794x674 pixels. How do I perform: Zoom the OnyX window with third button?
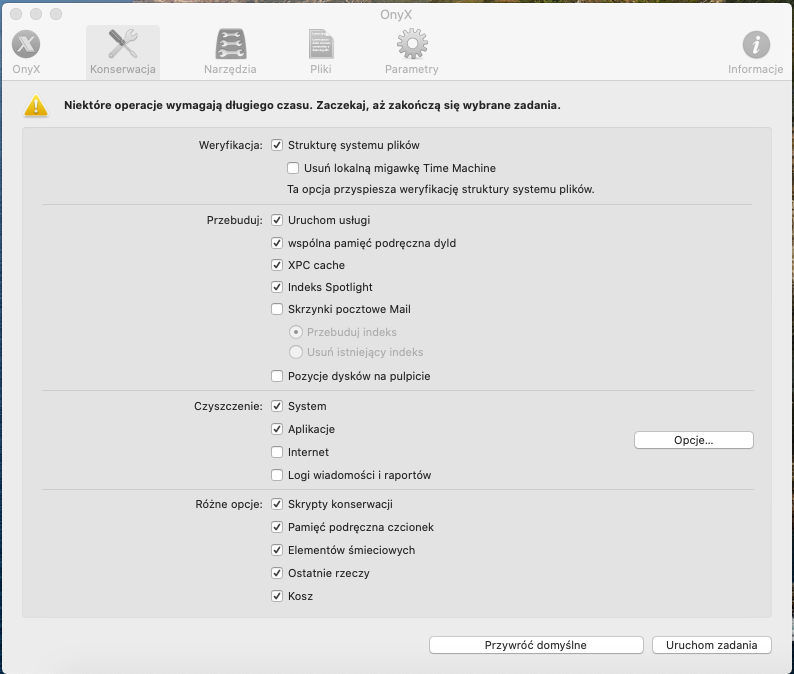click(56, 14)
